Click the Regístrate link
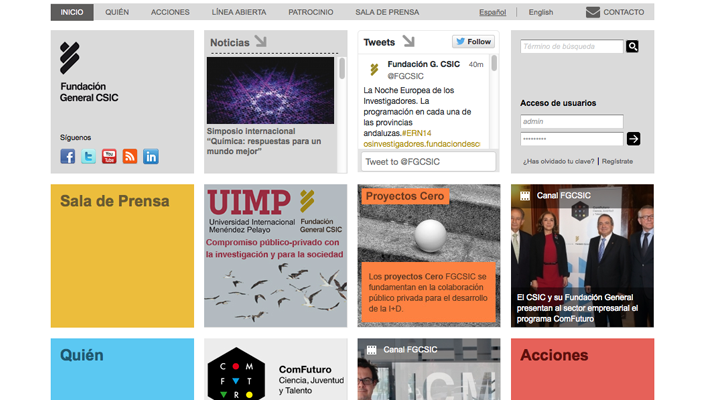The width and height of the screenshot is (701, 400). tap(617, 161)
